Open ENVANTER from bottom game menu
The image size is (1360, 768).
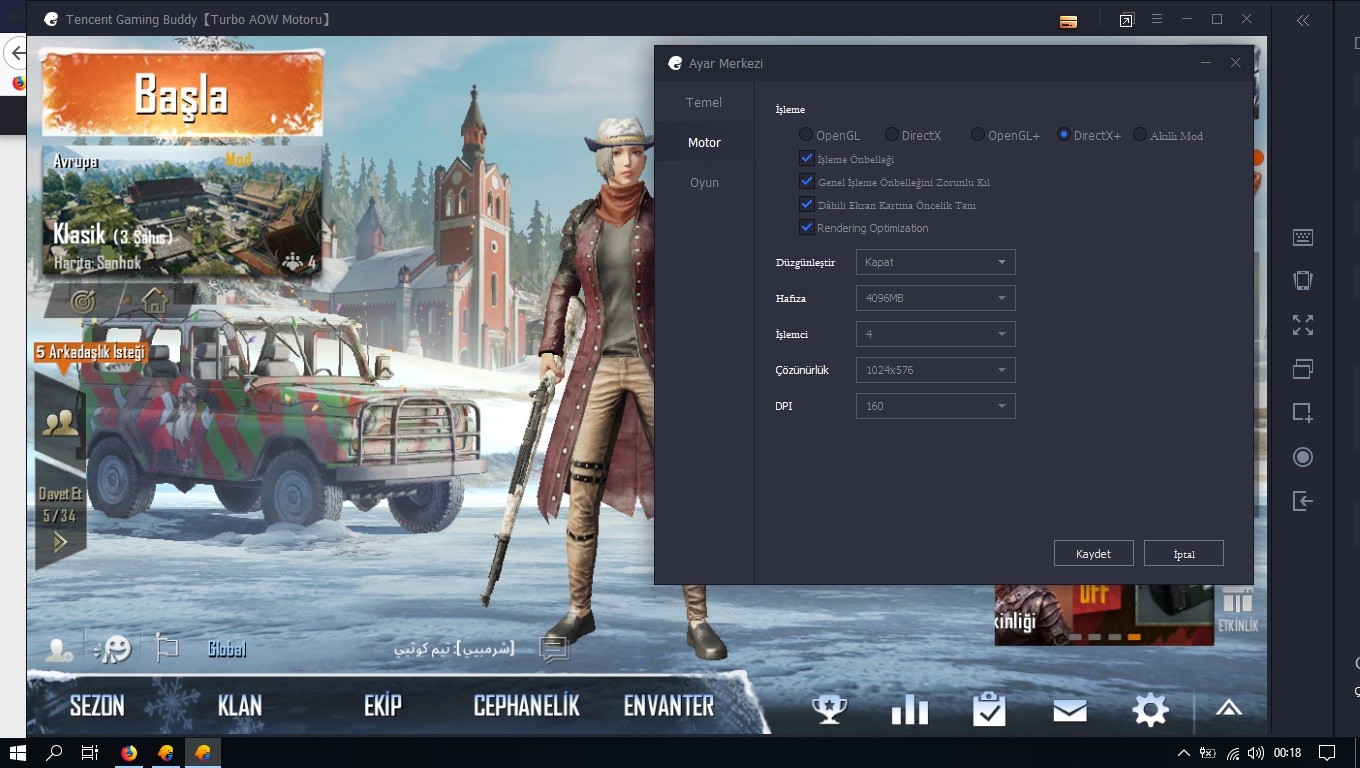click(x=669, y=706)
